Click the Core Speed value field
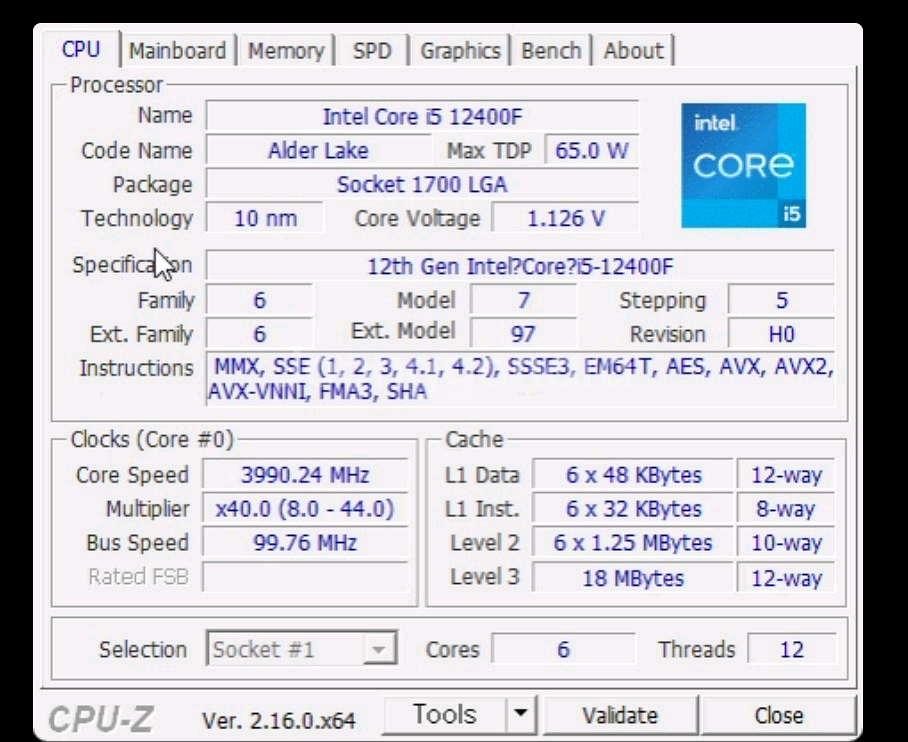This screenshot has width=908, height=742. click(x=305, y=475)
